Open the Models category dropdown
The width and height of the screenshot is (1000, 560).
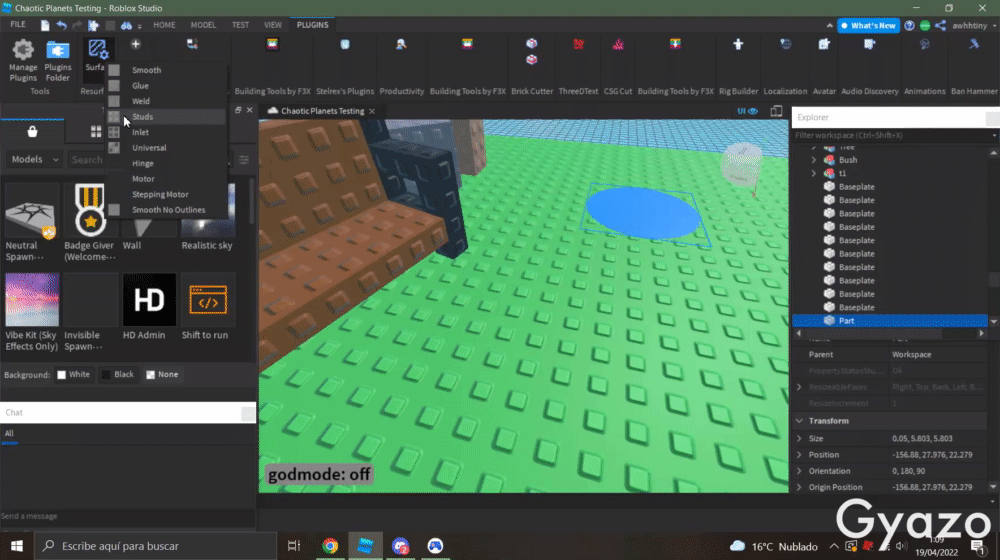34,159
